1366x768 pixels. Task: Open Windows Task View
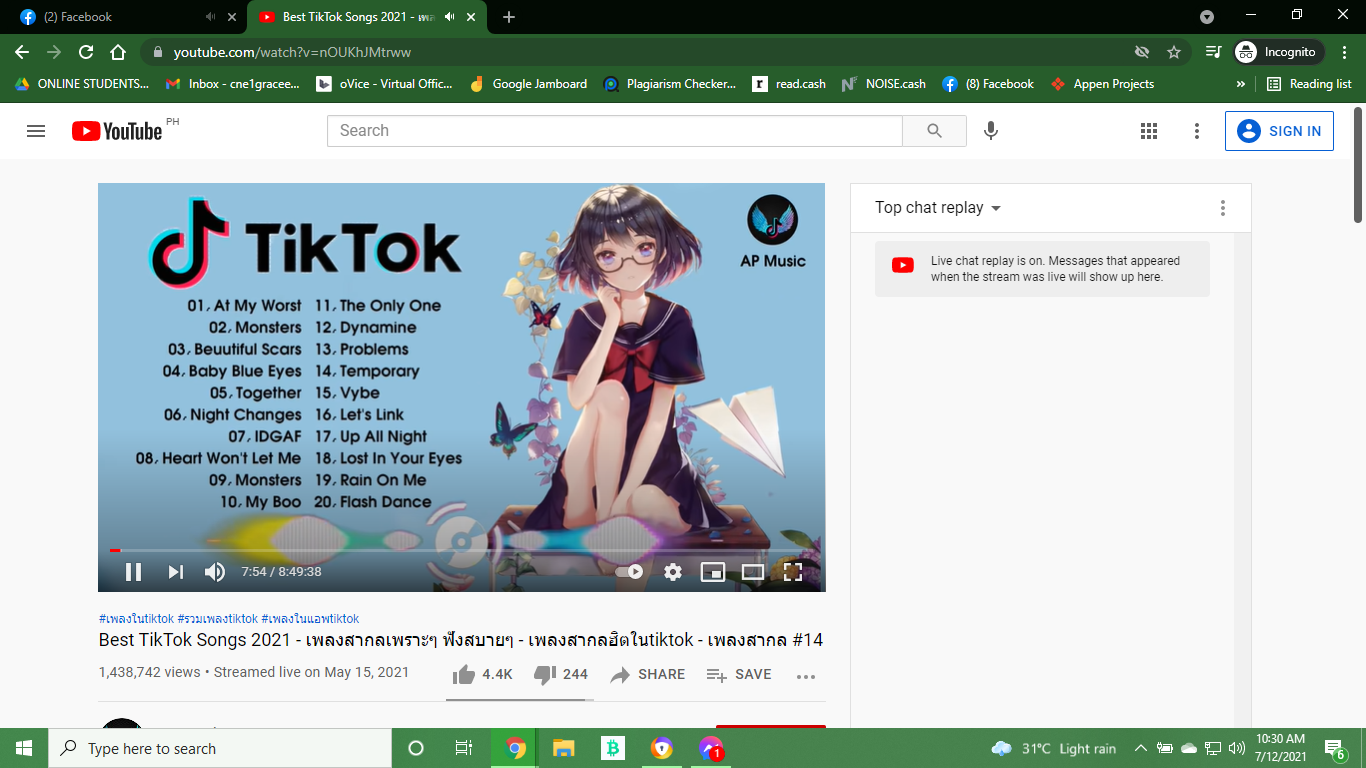(x=464, y=748)
